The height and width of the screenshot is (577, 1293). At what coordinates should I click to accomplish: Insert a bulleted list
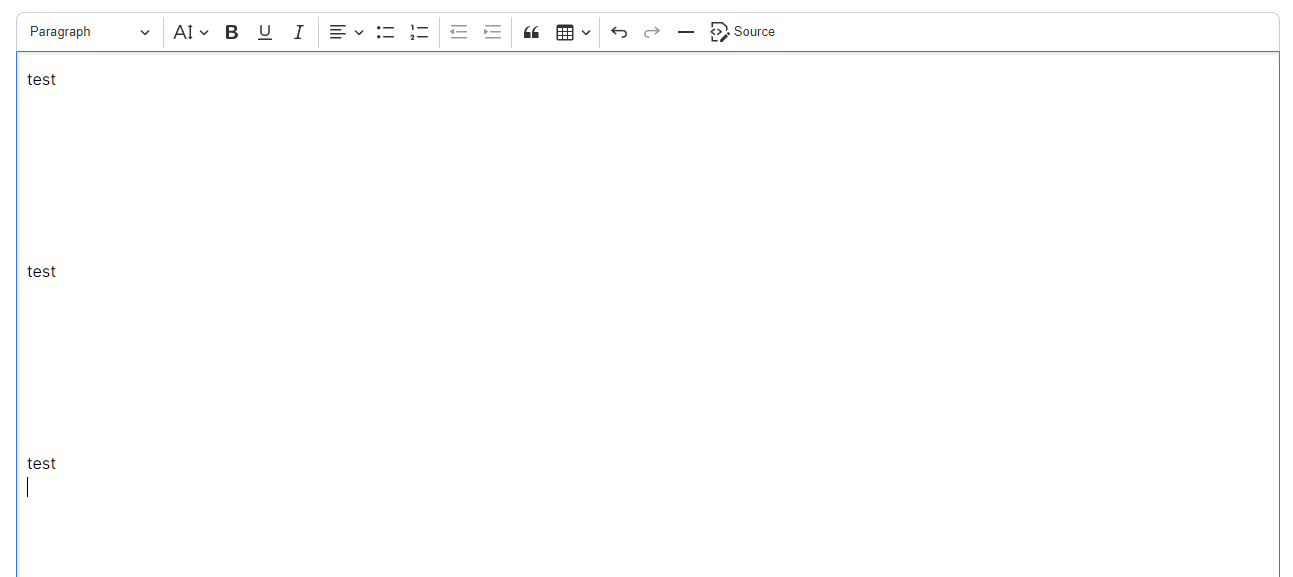click(x=385, y=31)
